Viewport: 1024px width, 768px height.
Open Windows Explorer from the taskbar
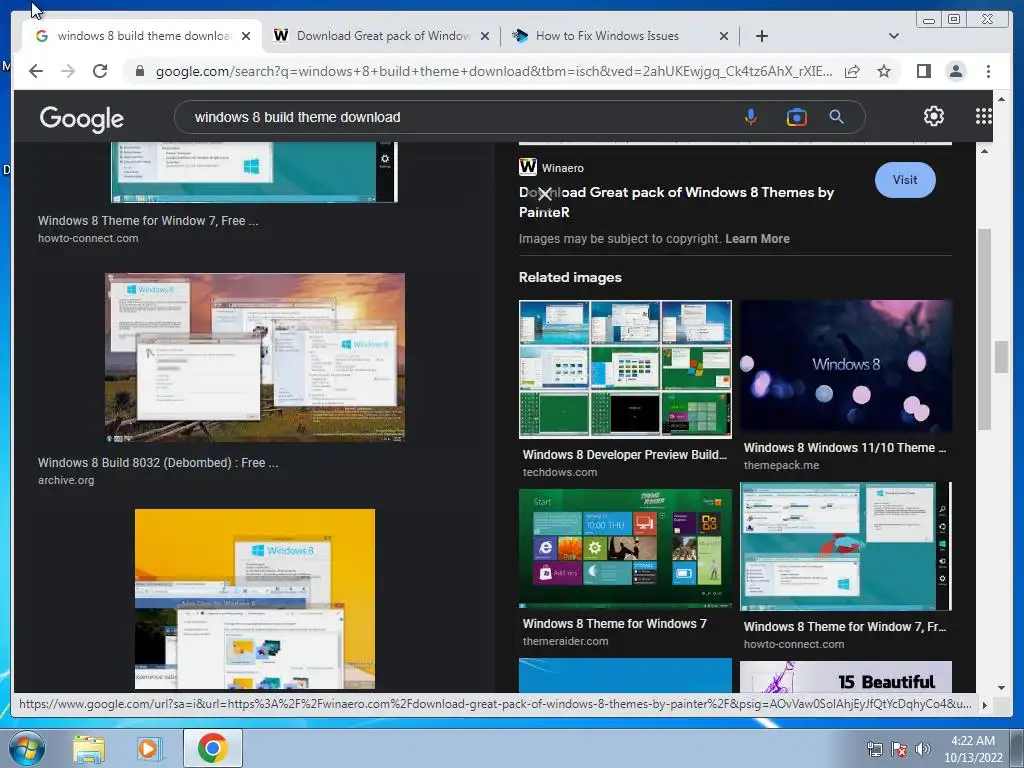pyautogui.click(x=89, y=749)
